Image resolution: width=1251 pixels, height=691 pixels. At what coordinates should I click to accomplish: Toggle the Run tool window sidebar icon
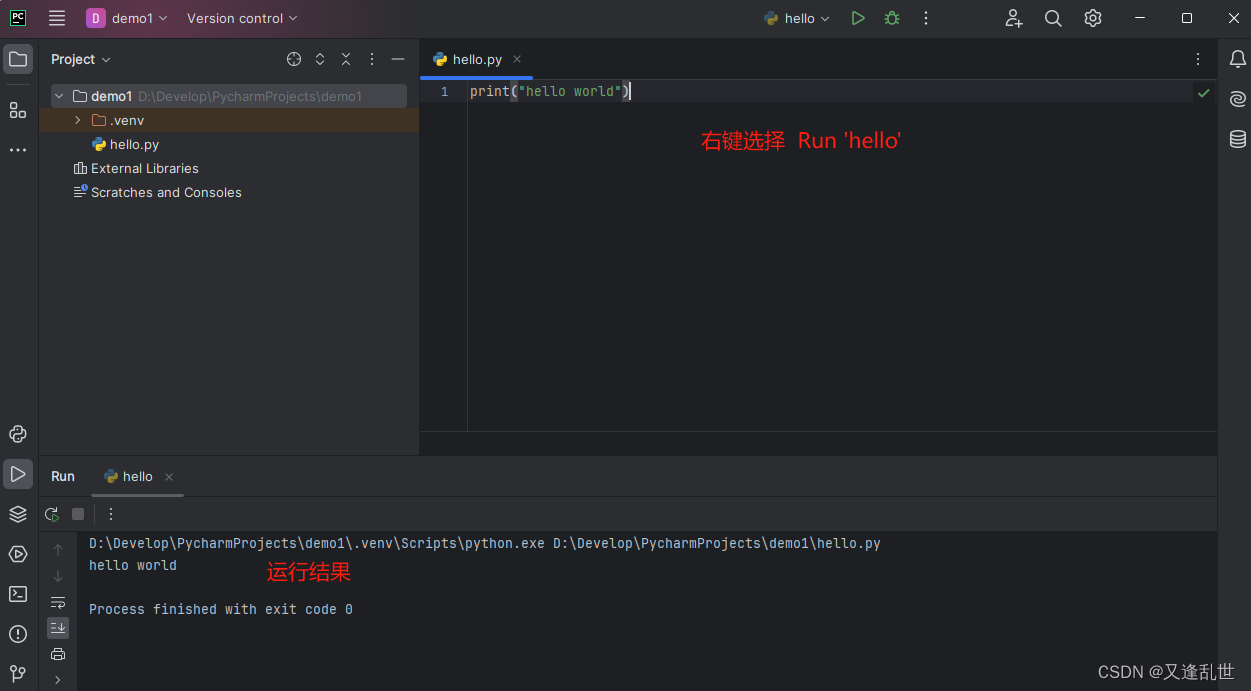[x=18, y=474]
